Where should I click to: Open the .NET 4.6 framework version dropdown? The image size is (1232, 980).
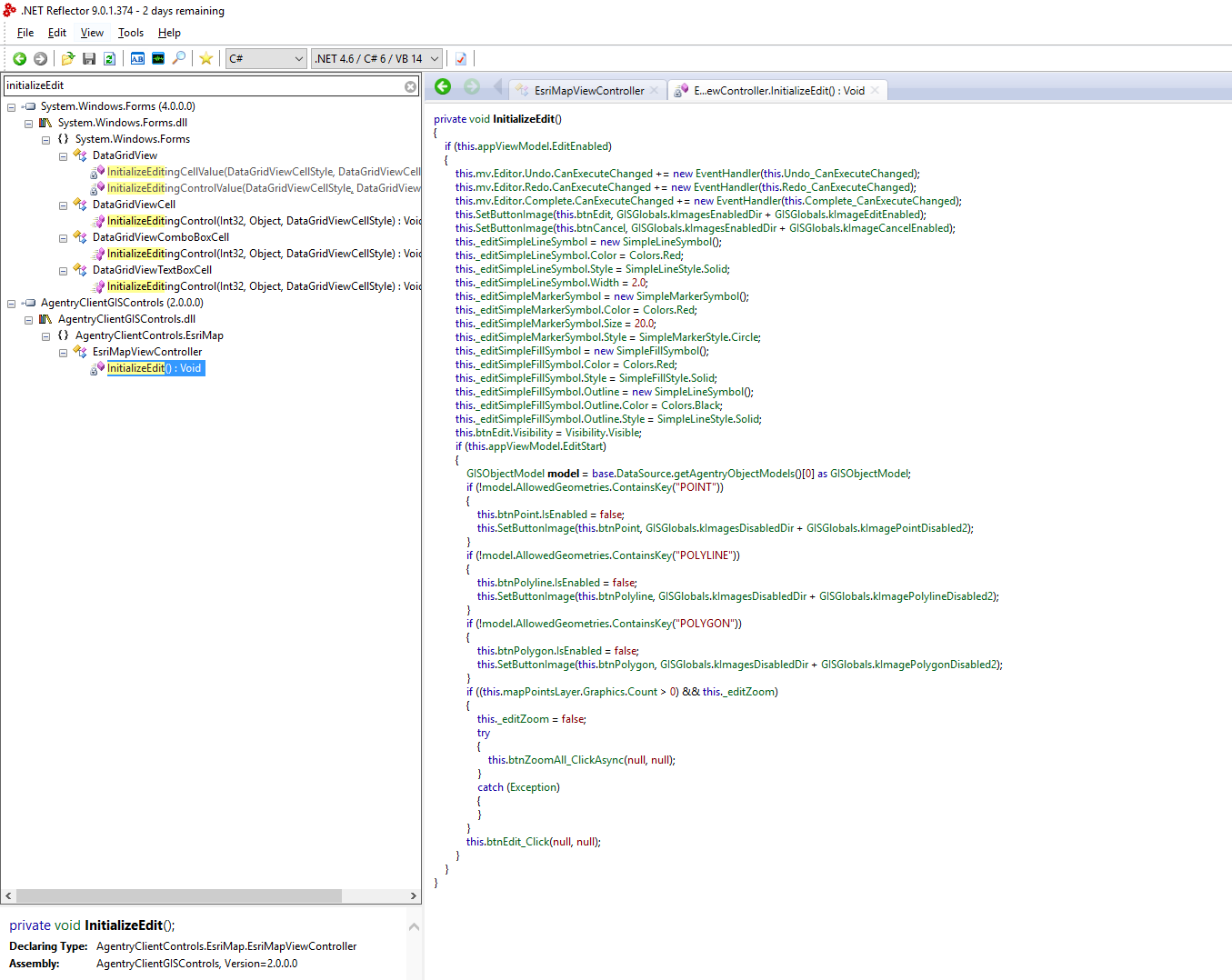tap(376, 59)
